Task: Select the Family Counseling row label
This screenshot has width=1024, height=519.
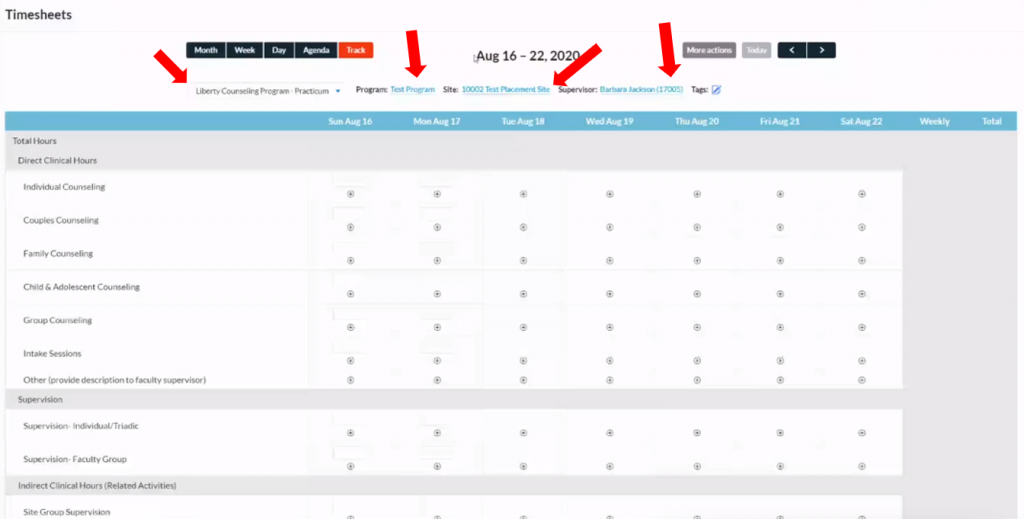Action: 58,253
